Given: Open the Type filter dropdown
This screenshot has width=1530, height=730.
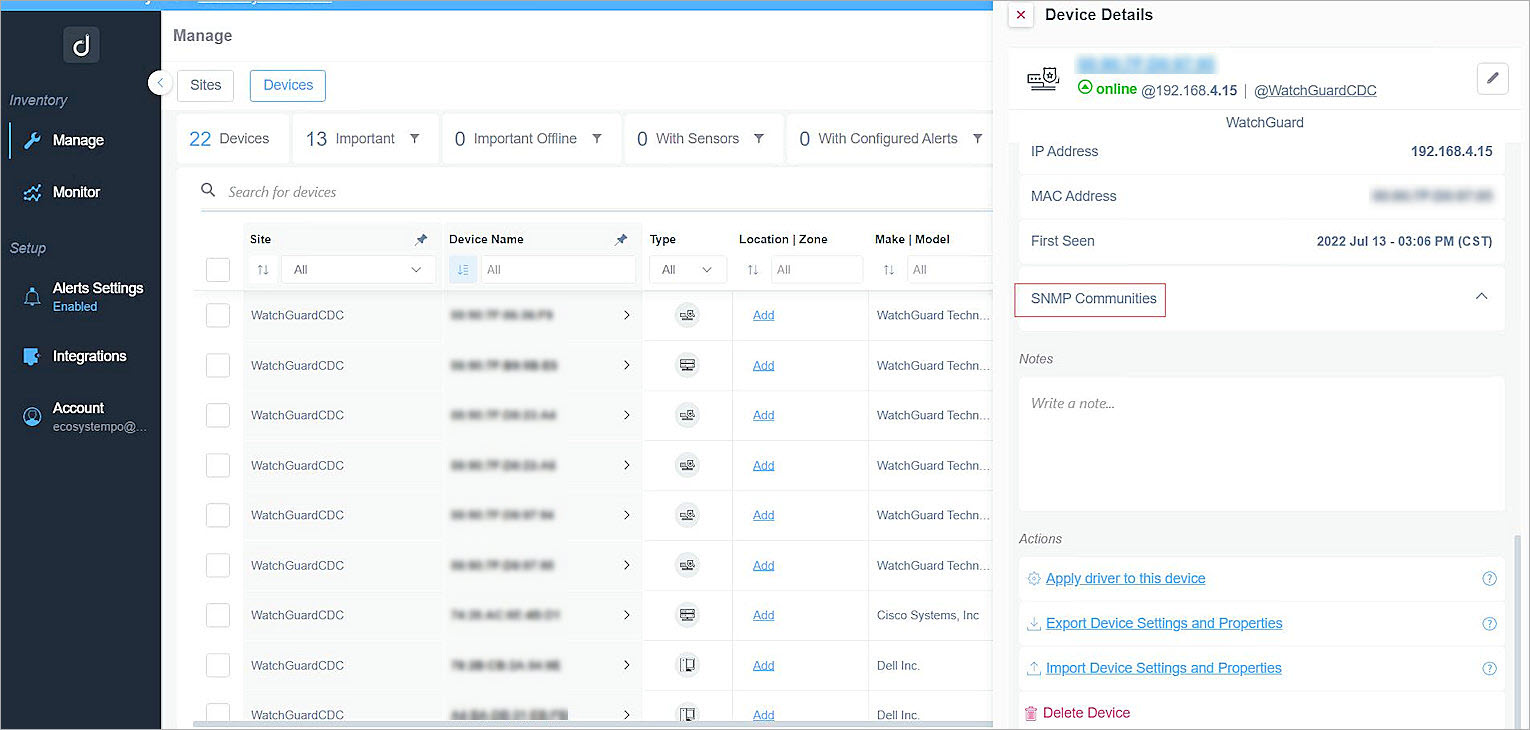Looking at the screenshot, I should [x=686, y=270].
